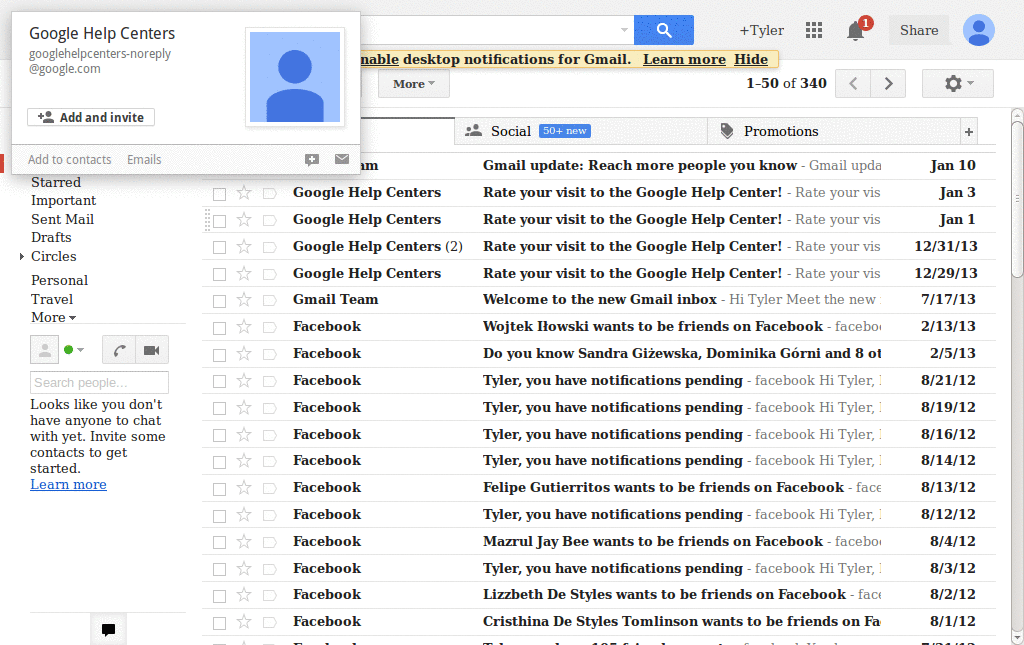Expand the More labels list in the sidebar
Image resolution: width=1024 pixels, height=645 pixels.
pyautogui.click(x=54, y=317)
